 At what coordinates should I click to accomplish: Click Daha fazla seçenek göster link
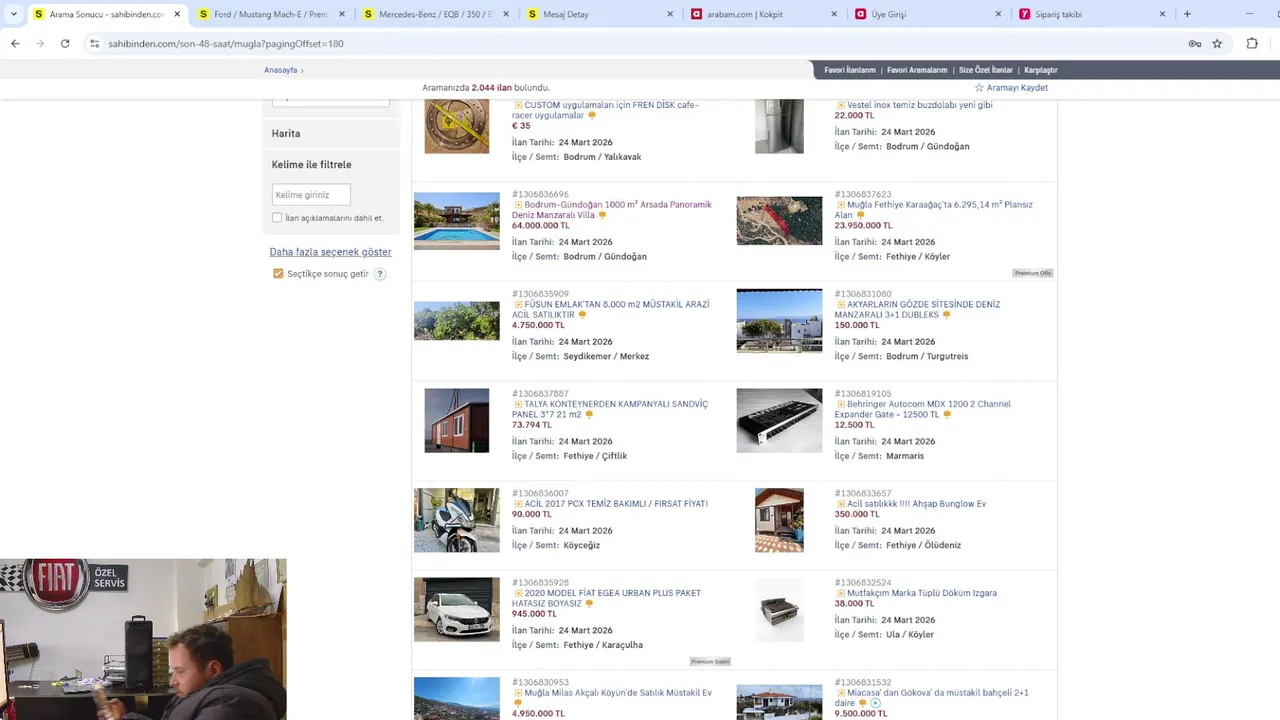tap(330, 252)
